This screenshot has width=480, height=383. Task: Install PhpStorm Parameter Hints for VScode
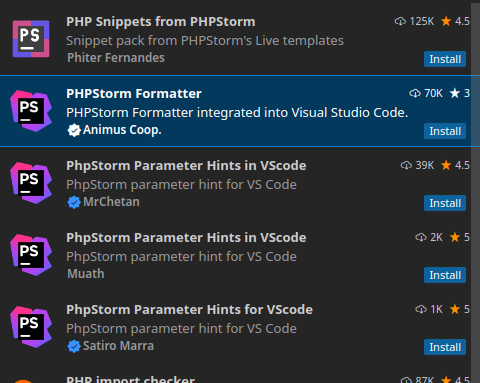click(x=445, y=347)
